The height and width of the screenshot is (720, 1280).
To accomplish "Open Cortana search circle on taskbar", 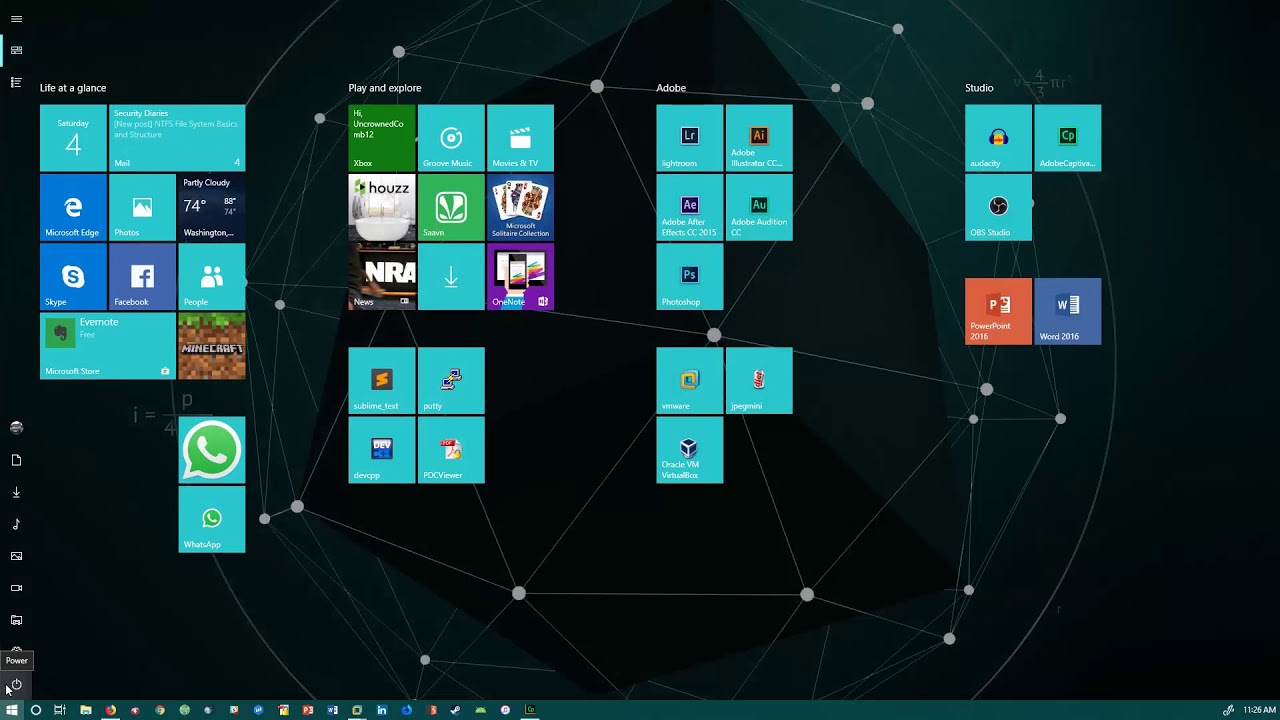I will click(x=36, y=710).
